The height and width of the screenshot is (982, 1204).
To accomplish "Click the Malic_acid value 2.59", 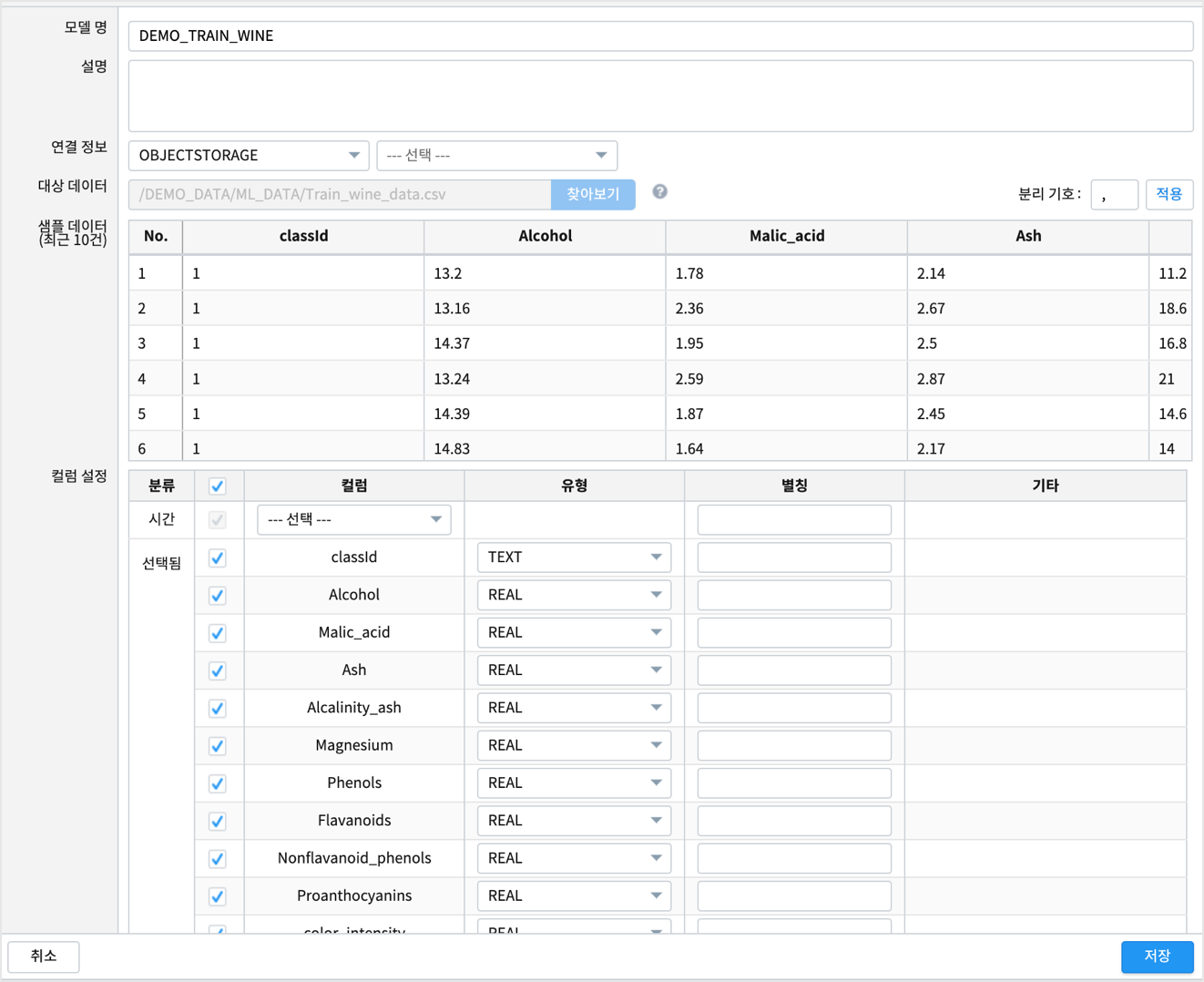I will click(689, 379).
